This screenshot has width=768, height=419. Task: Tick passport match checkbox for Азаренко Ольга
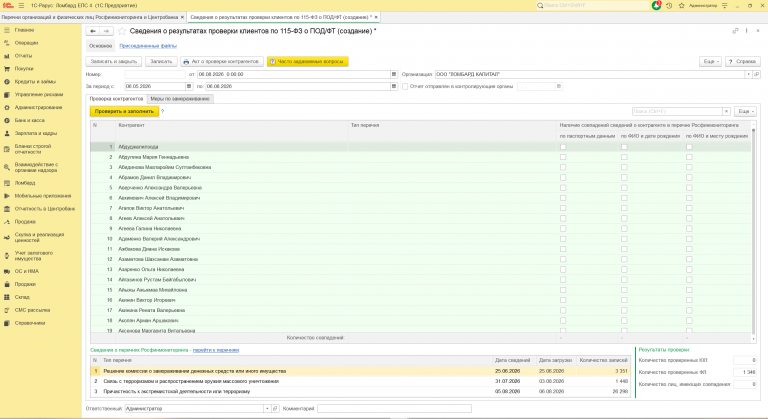[563, 269]
